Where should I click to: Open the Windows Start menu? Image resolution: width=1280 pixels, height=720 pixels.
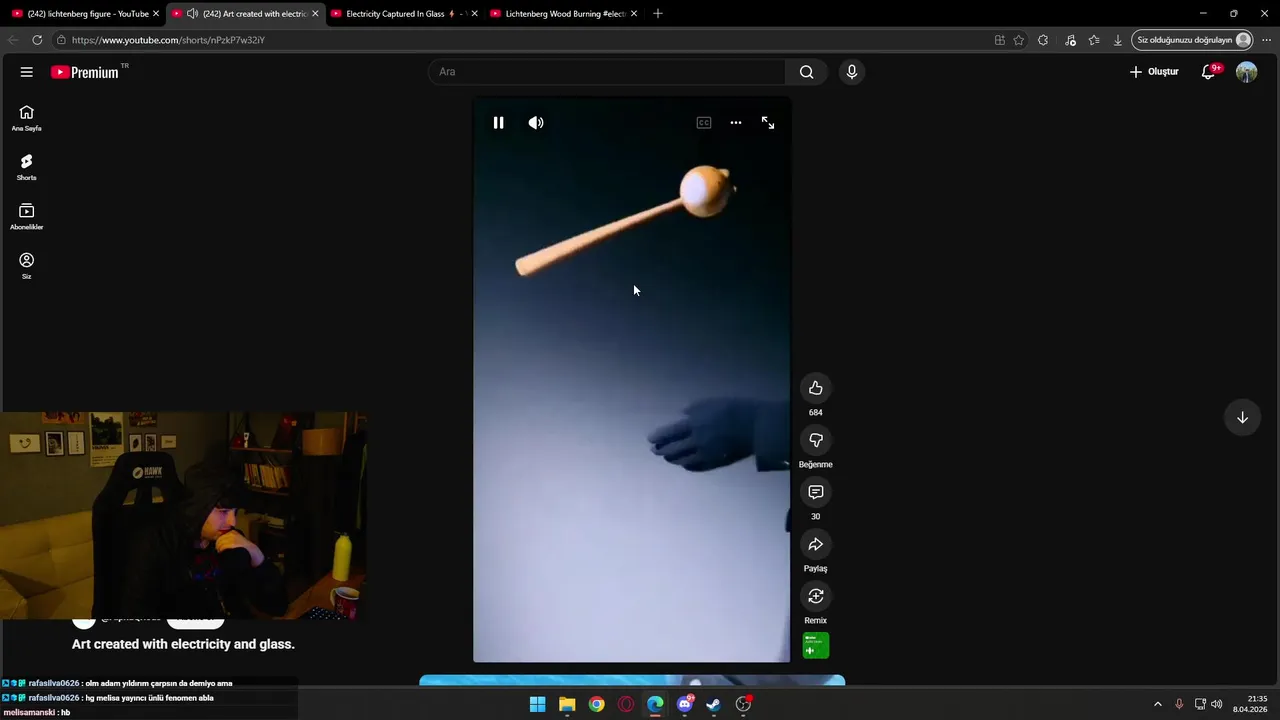[538, 704]
